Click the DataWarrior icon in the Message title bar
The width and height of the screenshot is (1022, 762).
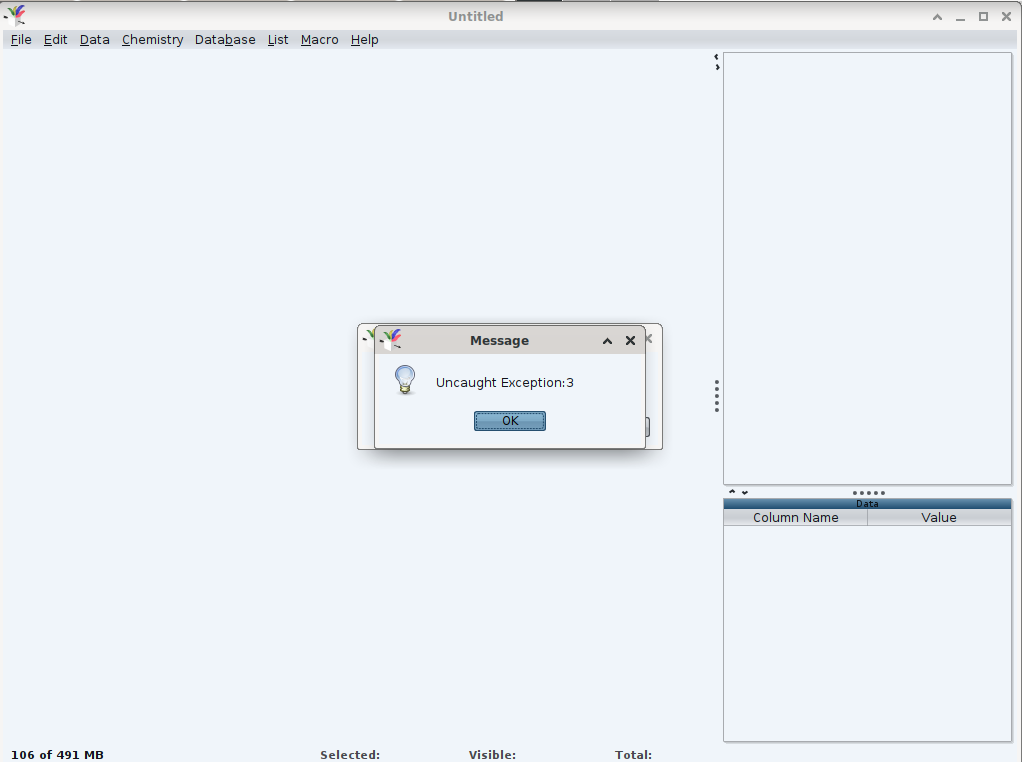pos(391,340)
